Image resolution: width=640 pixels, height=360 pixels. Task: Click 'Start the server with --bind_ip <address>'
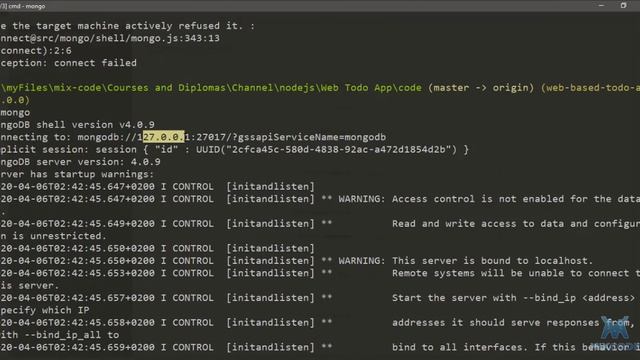coord(513,298)
